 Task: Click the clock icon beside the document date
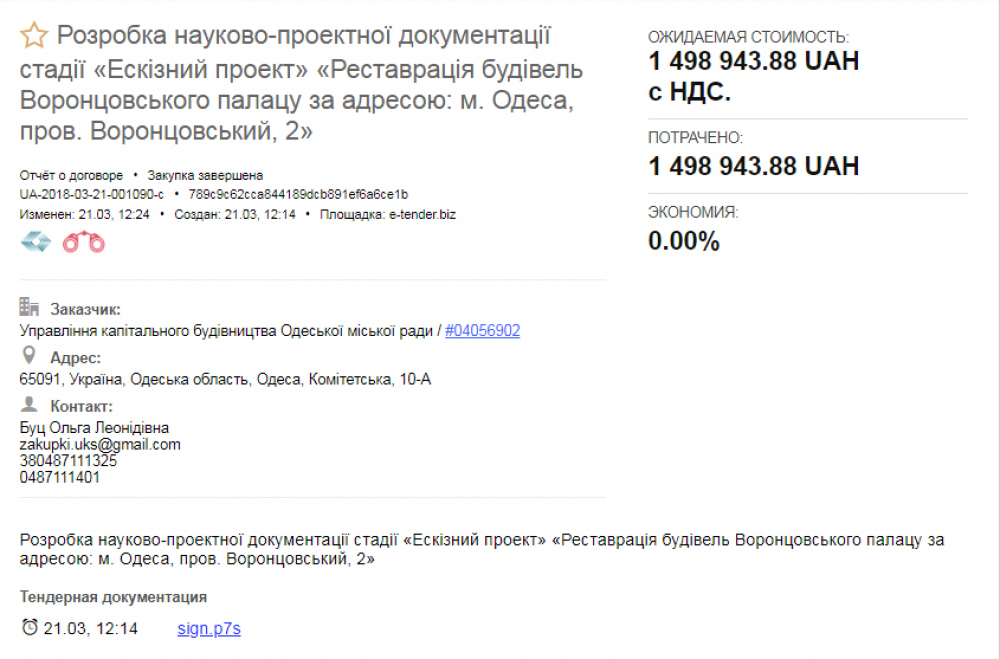pos(30,628)
